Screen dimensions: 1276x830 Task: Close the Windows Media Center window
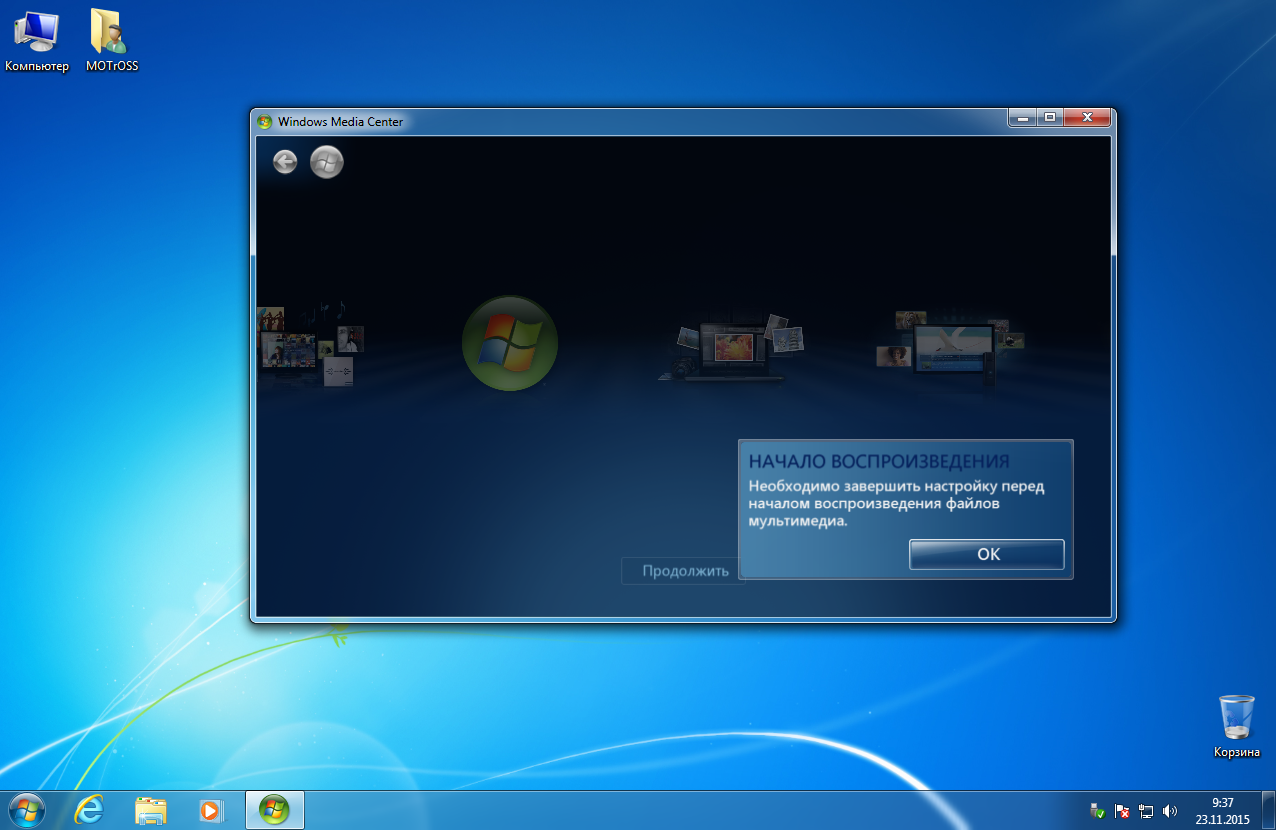(1086, 118)
